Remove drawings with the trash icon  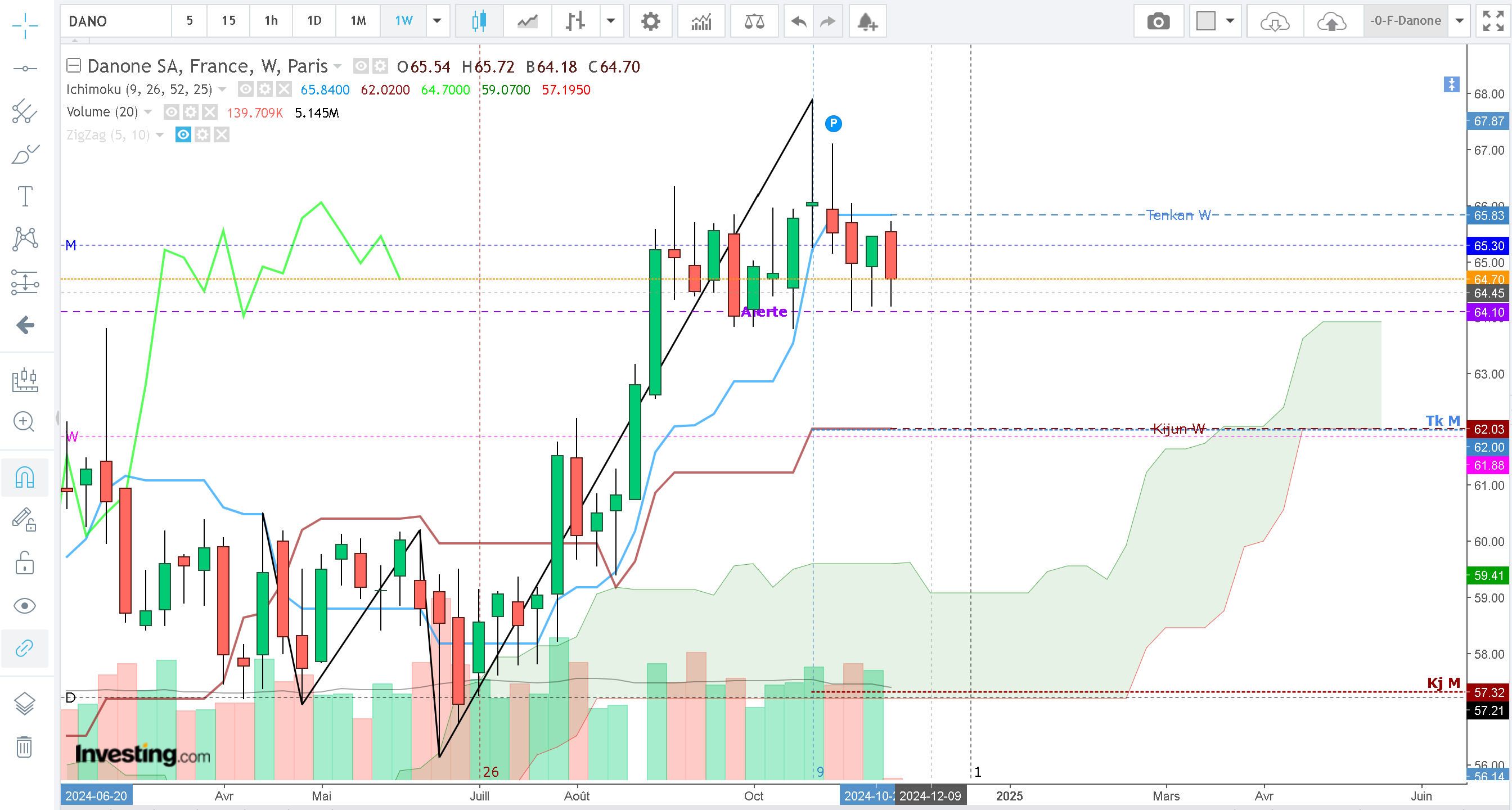(x=25, y=746)
